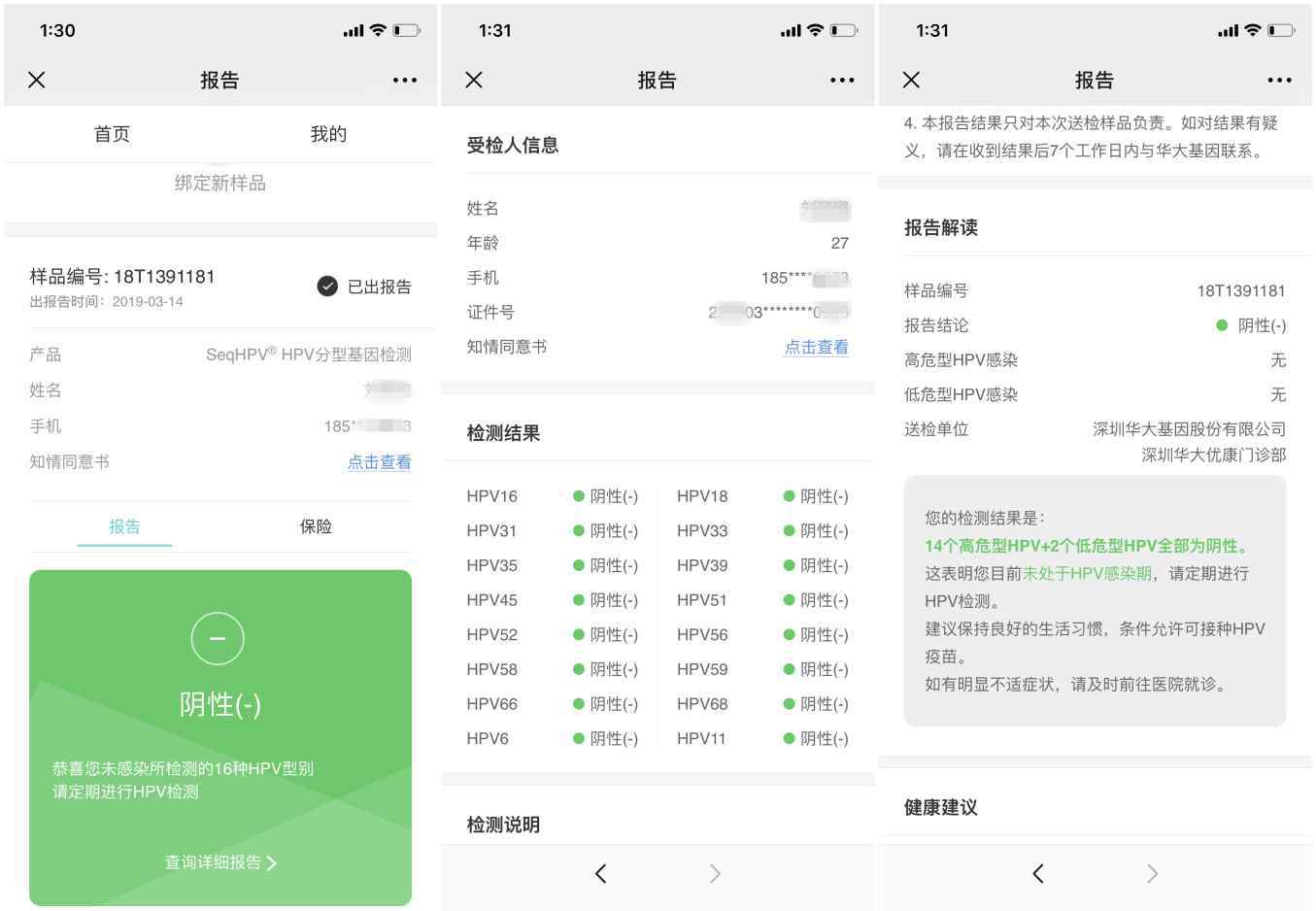This screenshot has height=911, width=1316.
Task: Click the 未处于HPV感染期 green text
Action: pos(1087,573)
